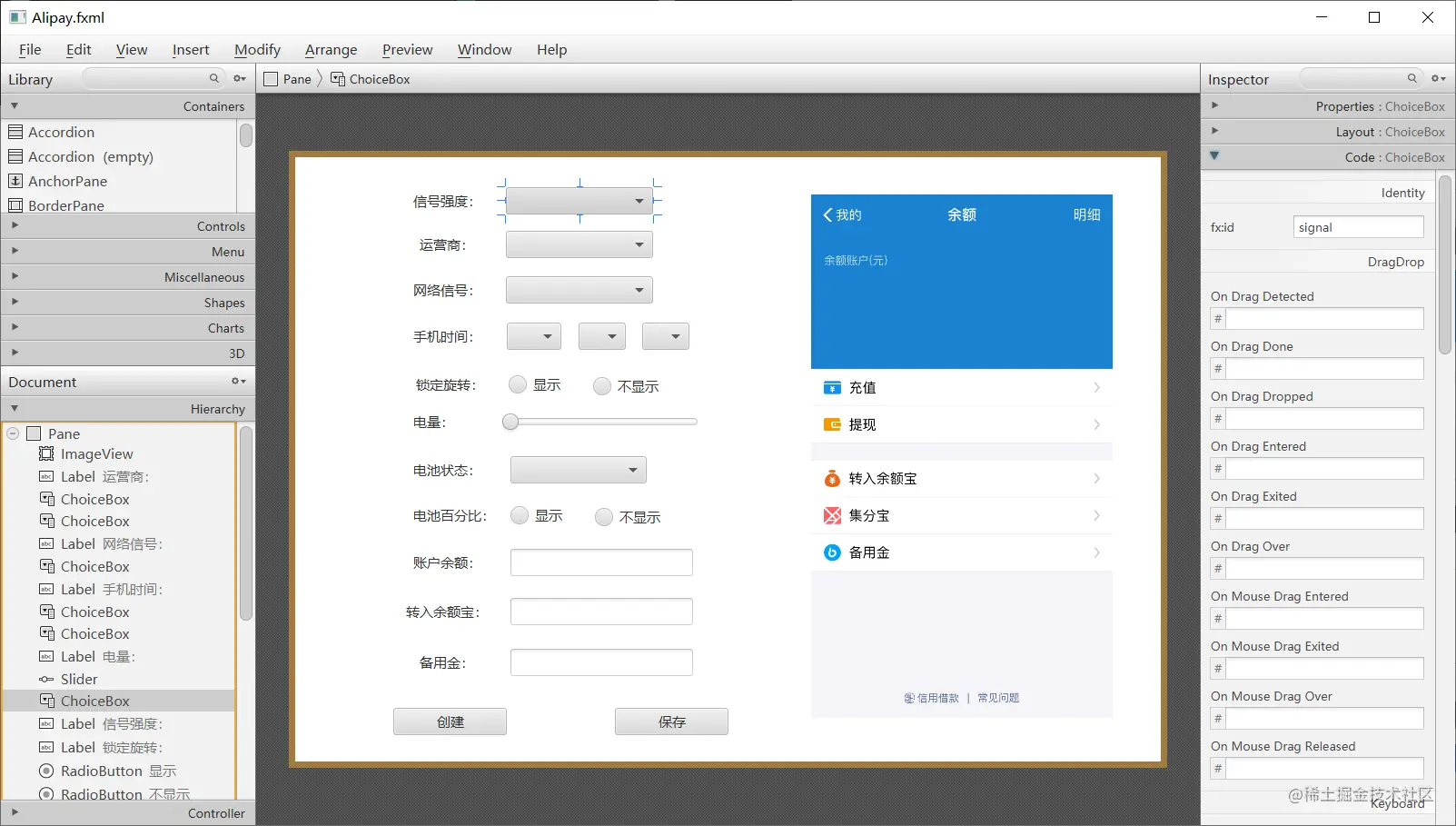The image size is (1456, 826).
Task: Click the BorderPane icon in Library
Action: (15, 205)
